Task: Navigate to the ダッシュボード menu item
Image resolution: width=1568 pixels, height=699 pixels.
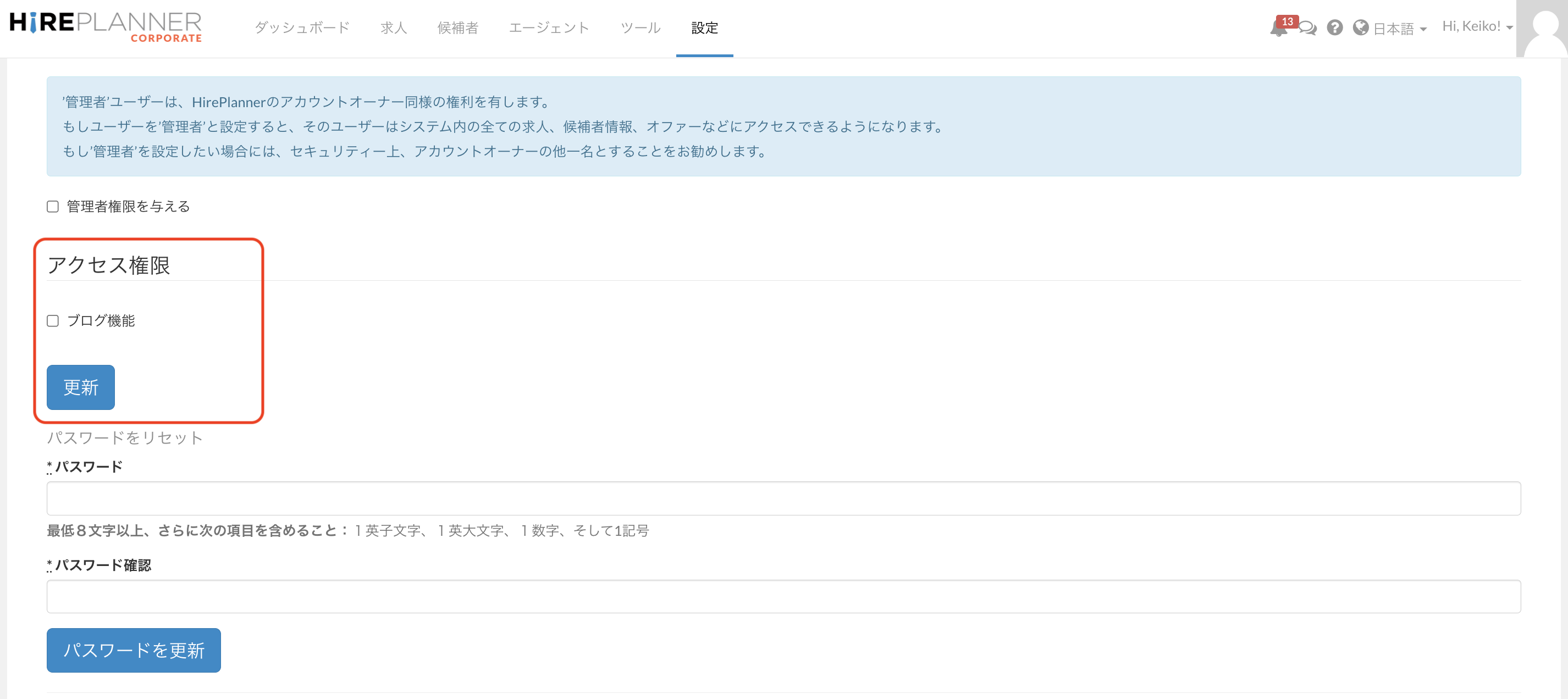Action: click(302, 27)
